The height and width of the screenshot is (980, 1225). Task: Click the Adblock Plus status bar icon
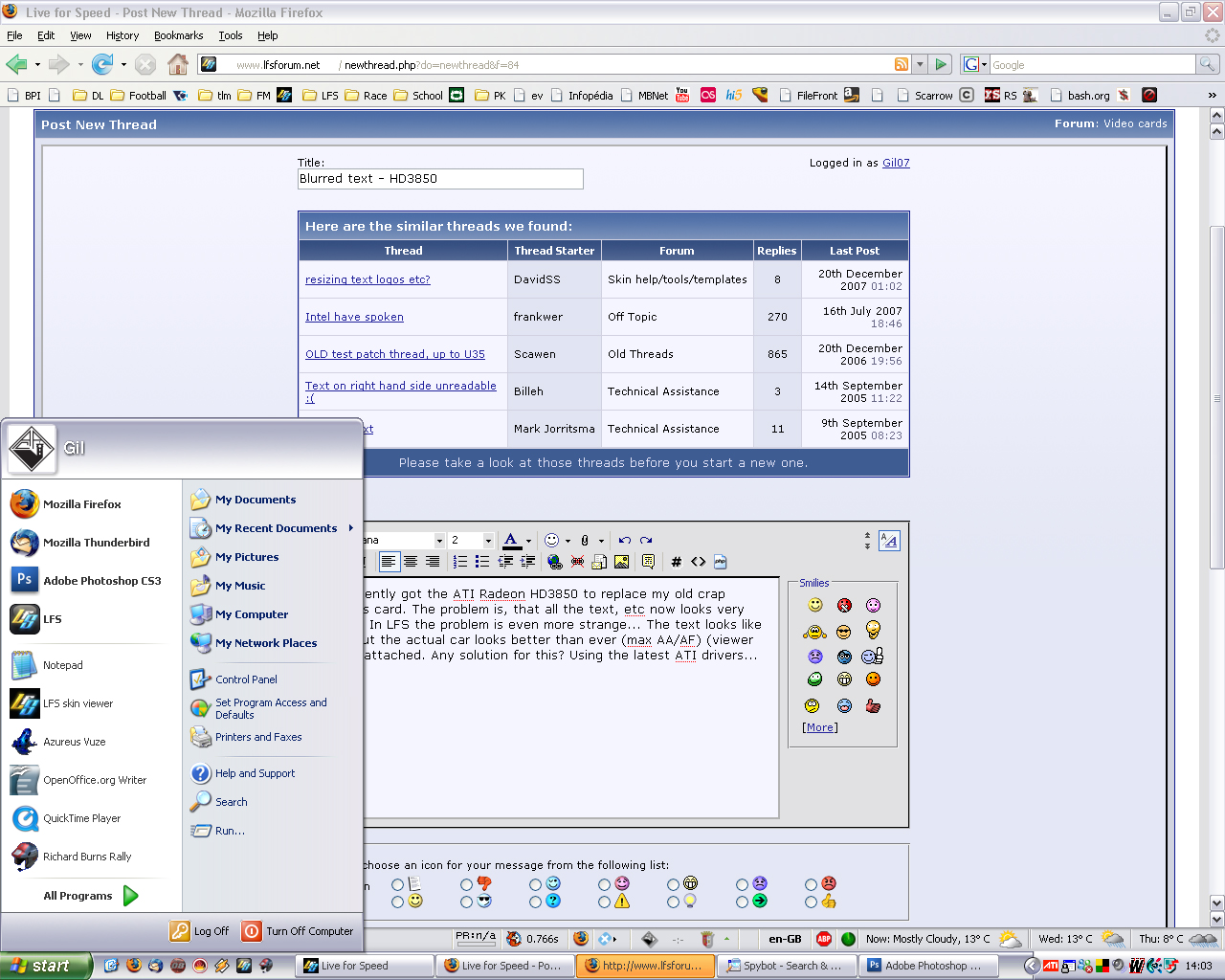tap(824, 939)
